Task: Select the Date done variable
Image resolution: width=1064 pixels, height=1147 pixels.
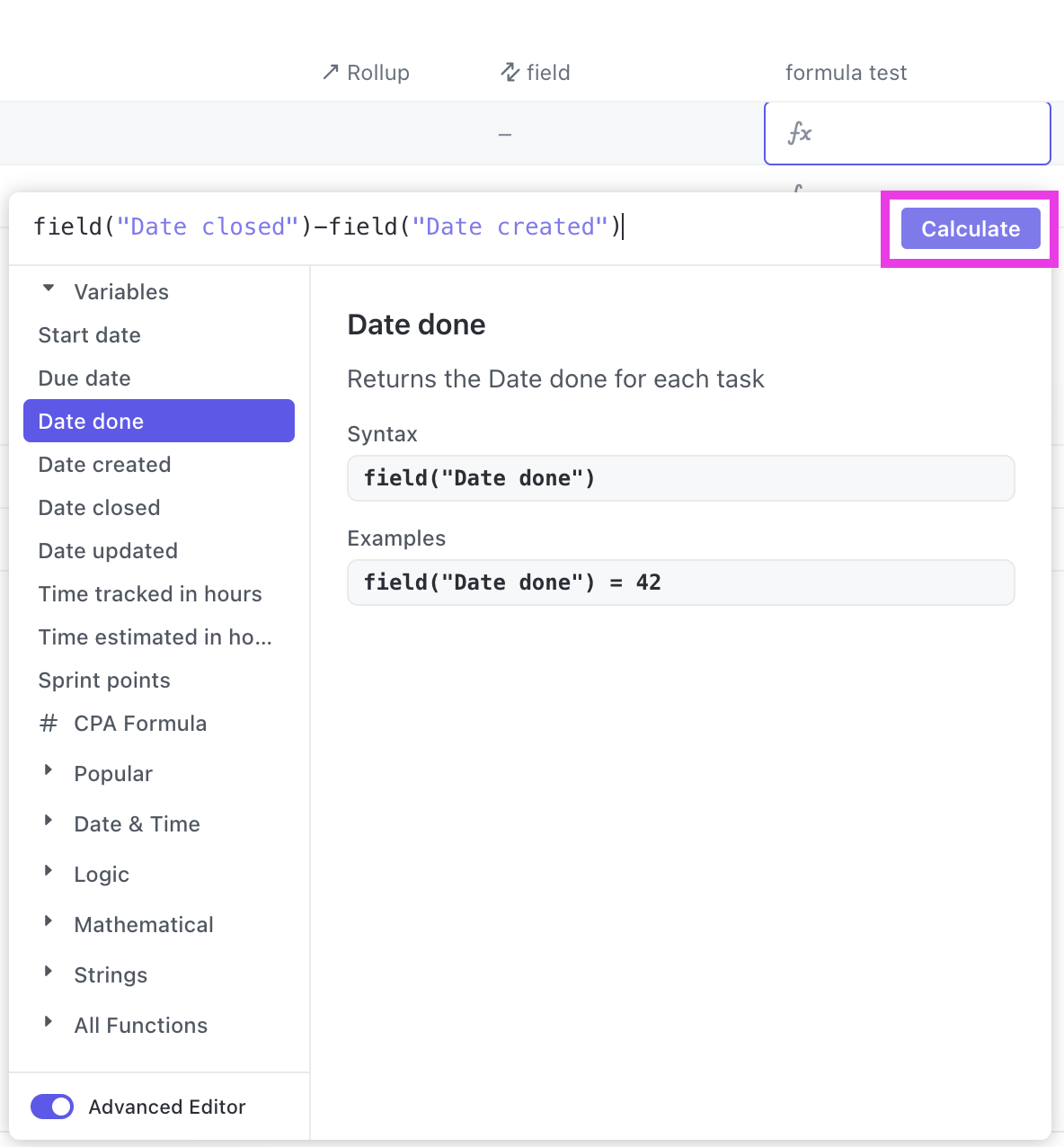Action: [x=91, y=421]
